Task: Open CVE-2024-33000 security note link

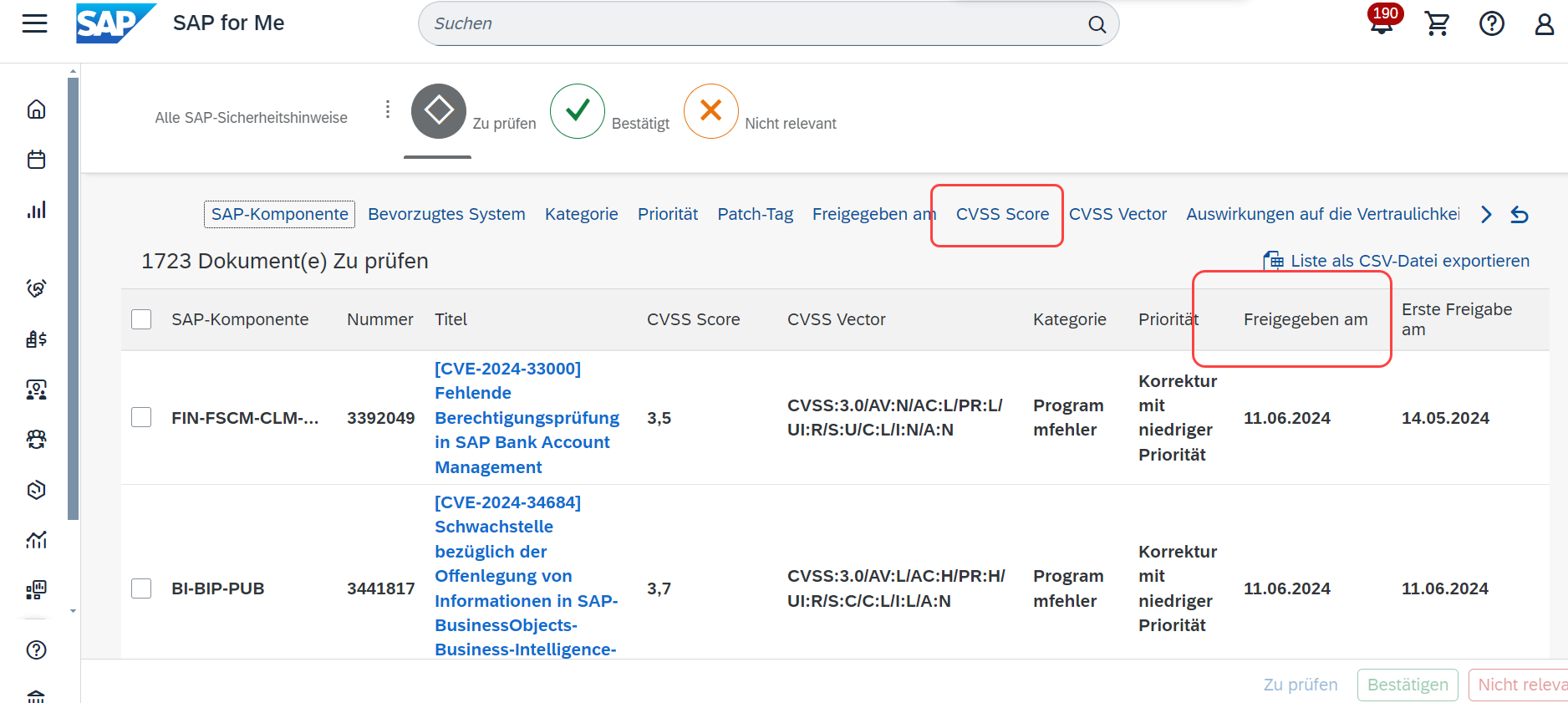Action: pos(527,417)
